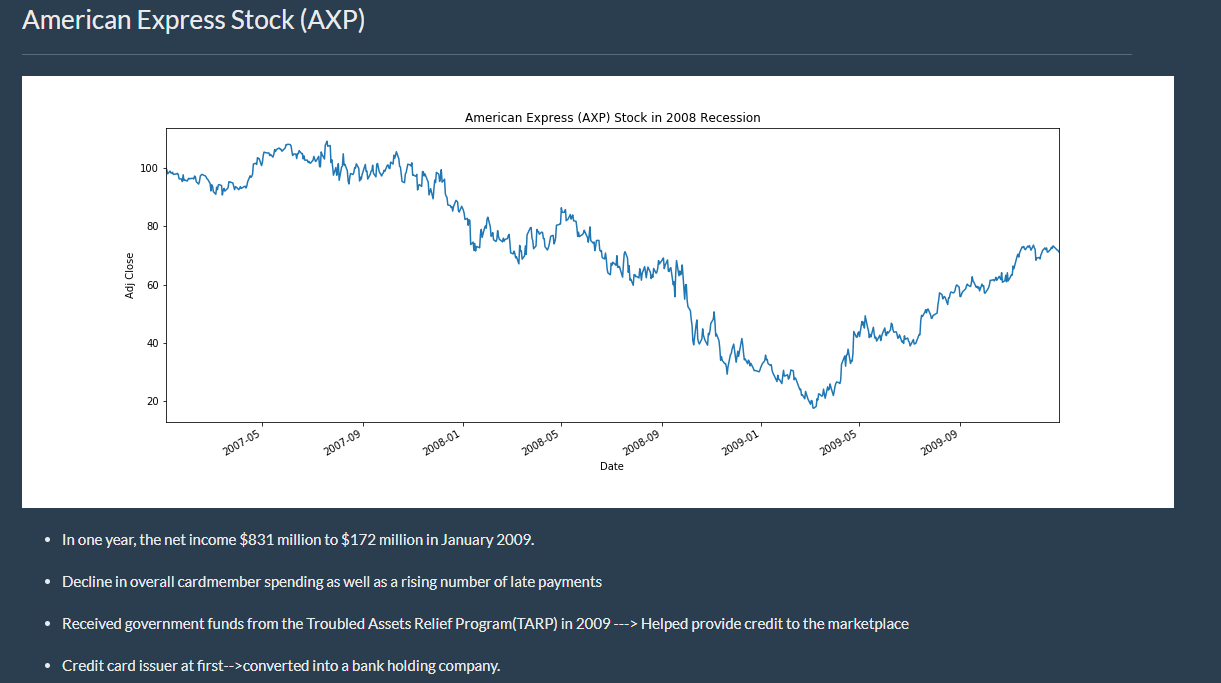This screenshot has width=1221, height=683.
Task: Click the 80 value on the y-axis
Action: 151,227
